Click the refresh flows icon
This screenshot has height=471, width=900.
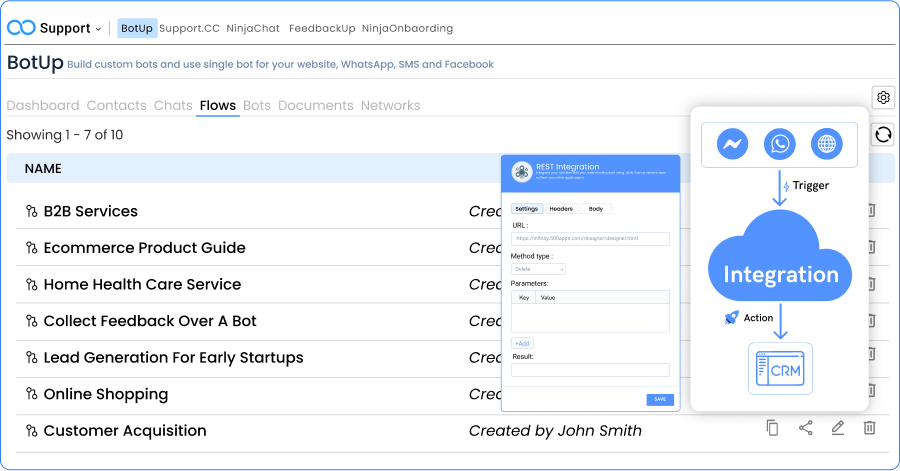[x=883, y=134]
